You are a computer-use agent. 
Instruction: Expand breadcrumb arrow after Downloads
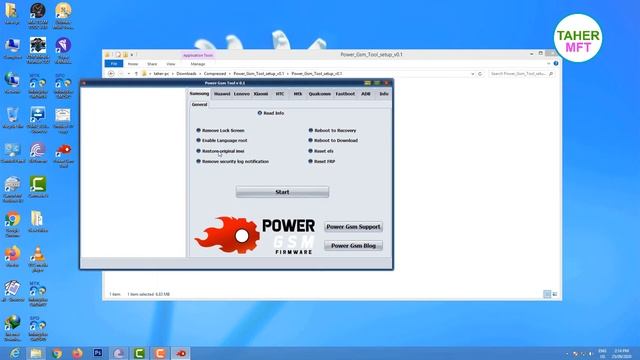[x=200, y=74]
